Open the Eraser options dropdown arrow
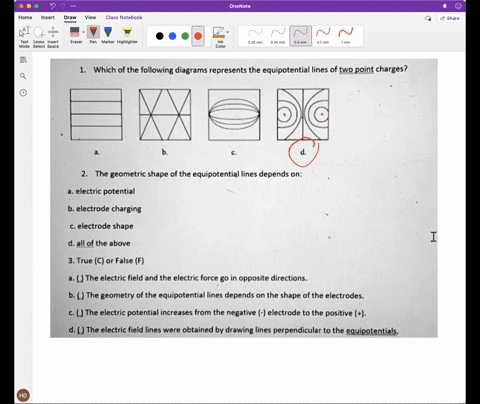 pos(83,32)
